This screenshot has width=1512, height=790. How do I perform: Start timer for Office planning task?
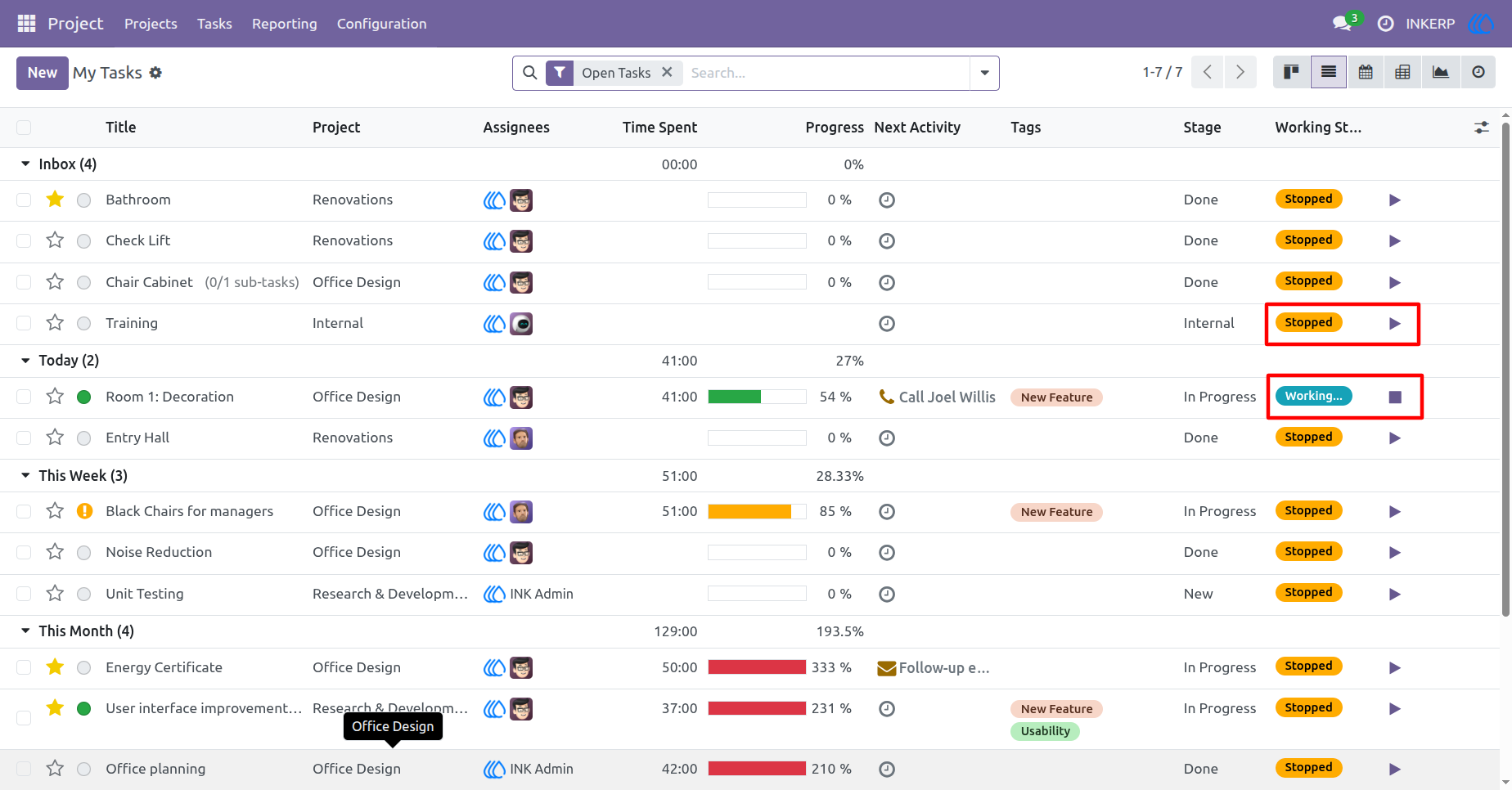tap(1395, 770)
